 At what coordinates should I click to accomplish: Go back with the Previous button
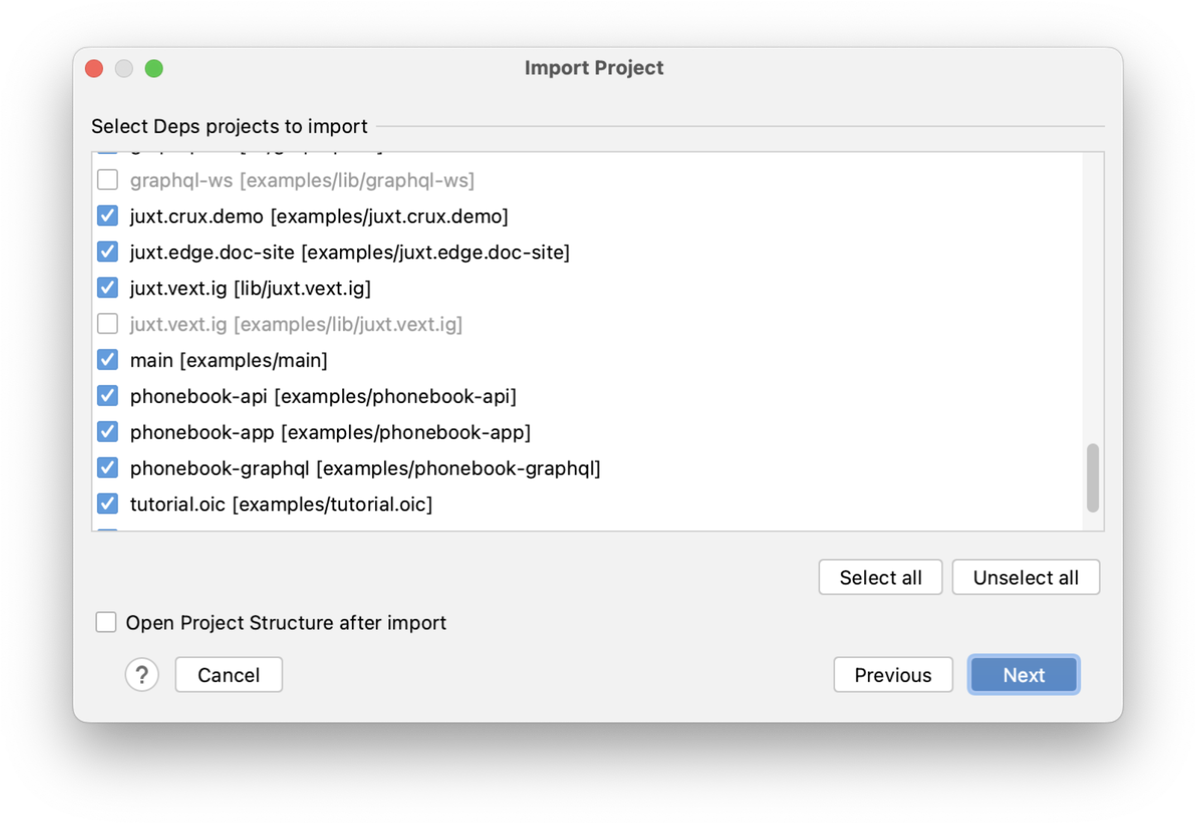(x=893, y=675)
